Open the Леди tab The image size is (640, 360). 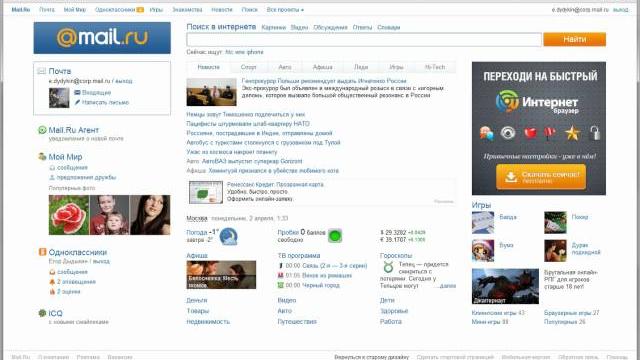coord(361,67)
